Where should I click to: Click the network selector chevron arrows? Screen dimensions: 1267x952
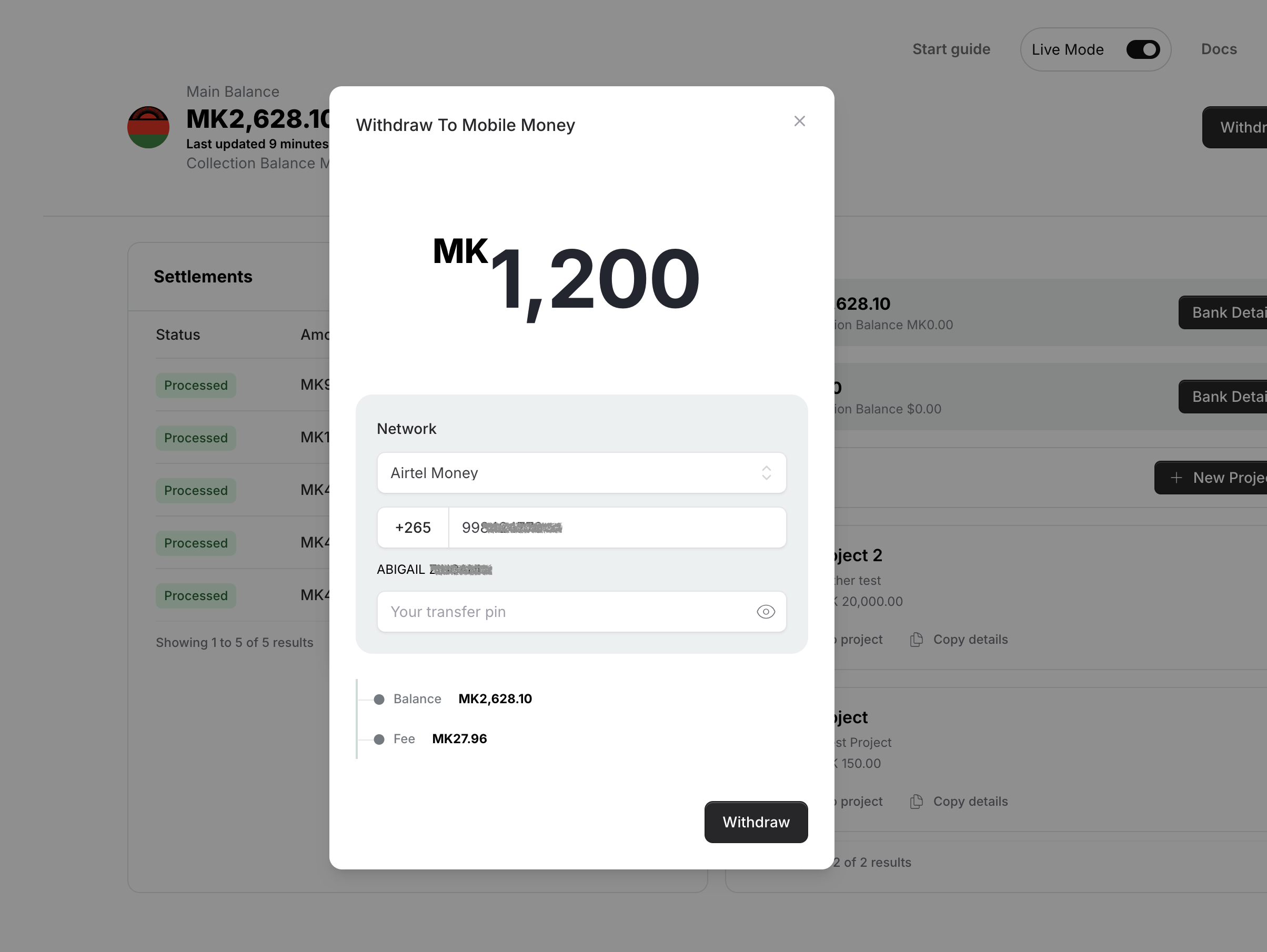click(x=766, y=473)
